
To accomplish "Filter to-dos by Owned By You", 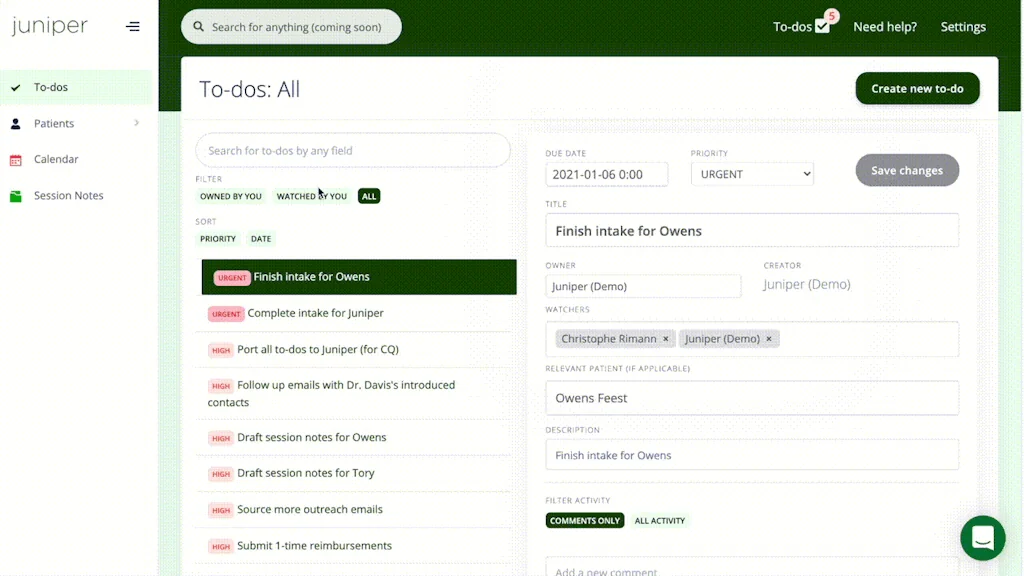I will (231, 196).
